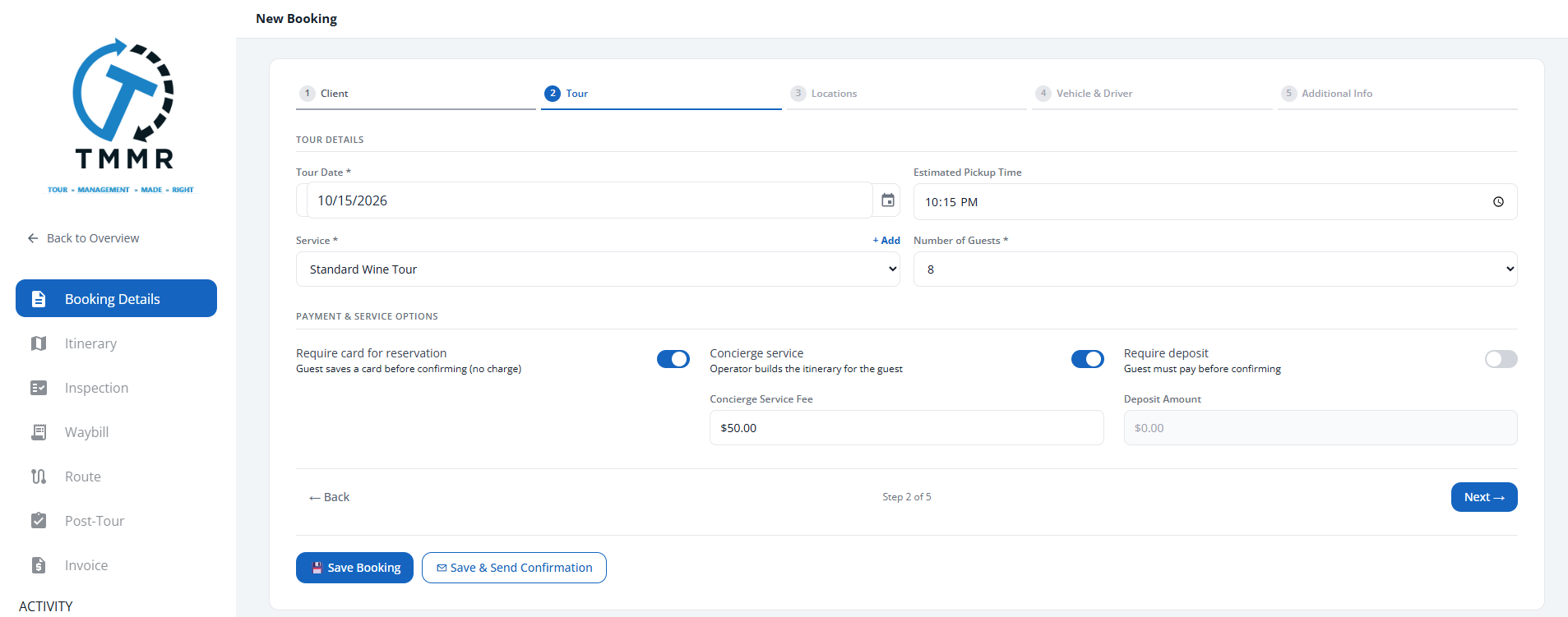Open the Tour Date calendar picker icon

[x=888, y=200]
